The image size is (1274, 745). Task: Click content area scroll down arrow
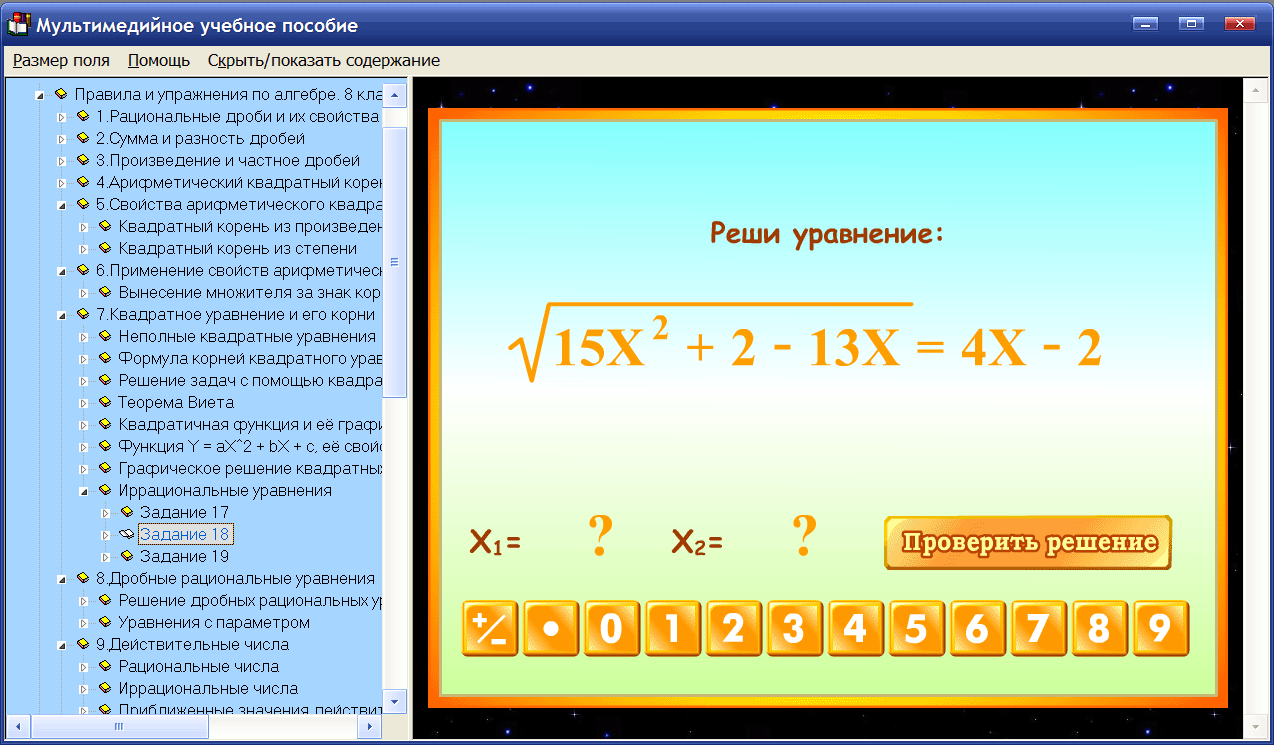[x=1255, y=726]
